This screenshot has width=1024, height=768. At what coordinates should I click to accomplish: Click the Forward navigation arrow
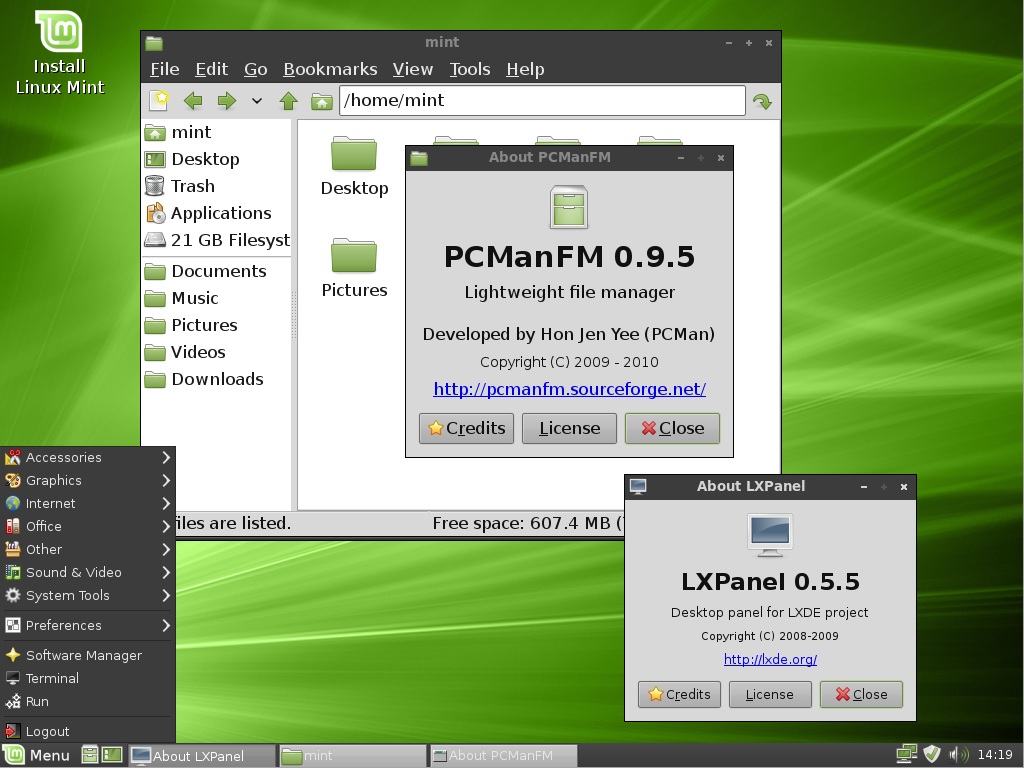click(x=226, y=100)
